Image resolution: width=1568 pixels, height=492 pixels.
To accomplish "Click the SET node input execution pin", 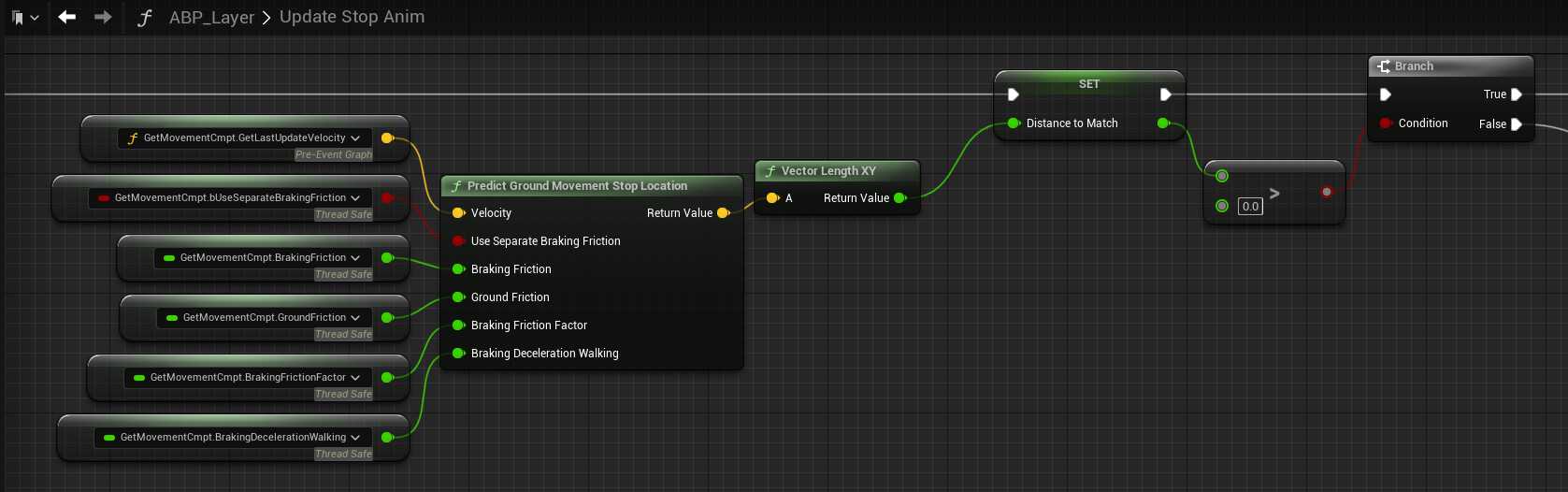I will point(1014,94).
